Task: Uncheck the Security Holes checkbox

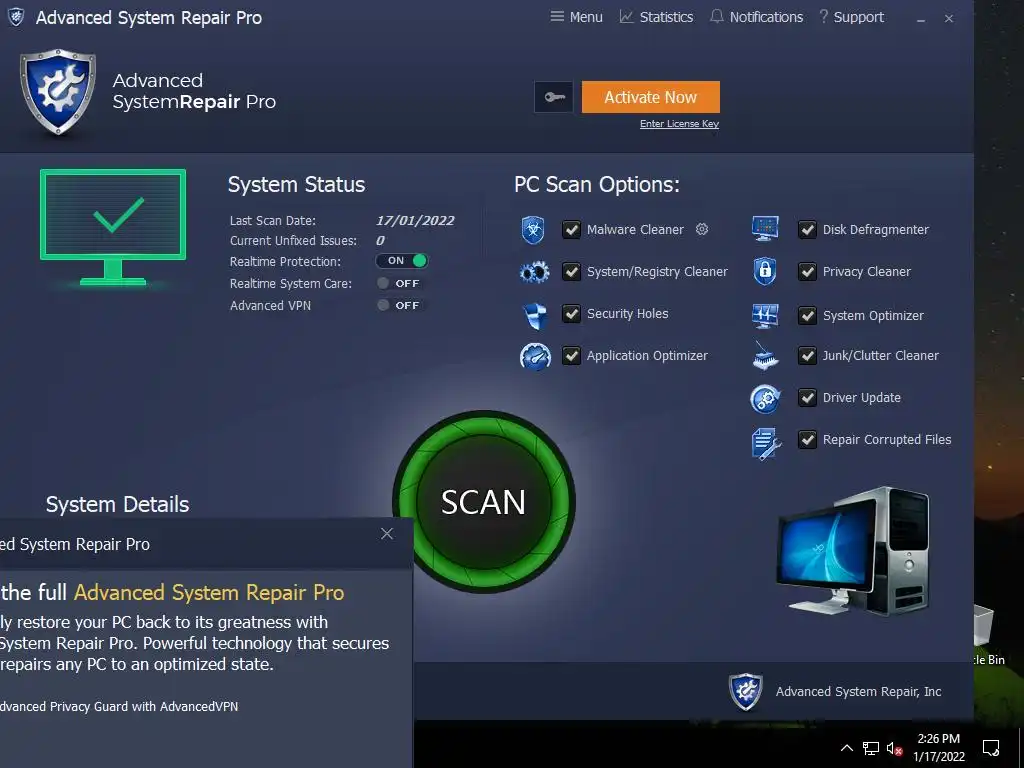Action: point(571,314)
